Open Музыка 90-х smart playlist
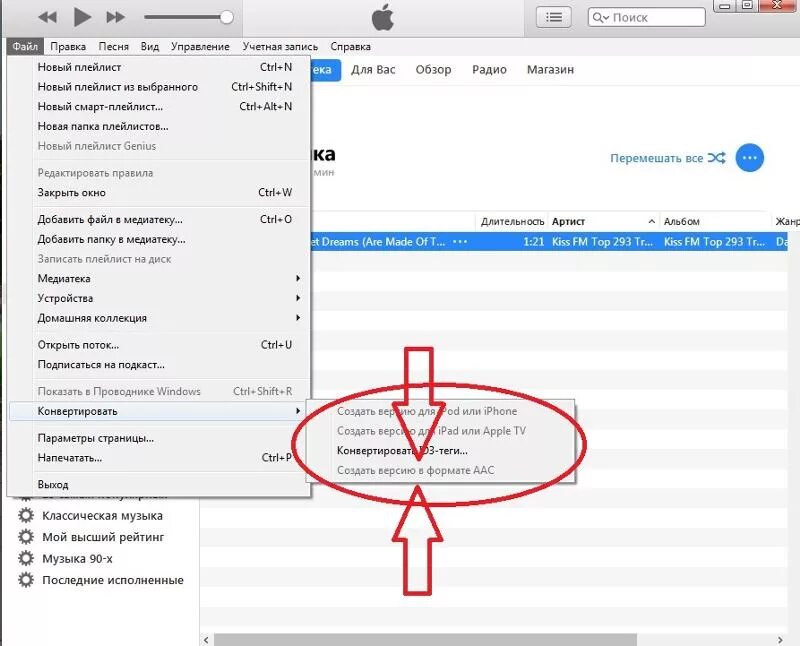The height and width of the screenshot is (646, 800). tap(77, 559)
